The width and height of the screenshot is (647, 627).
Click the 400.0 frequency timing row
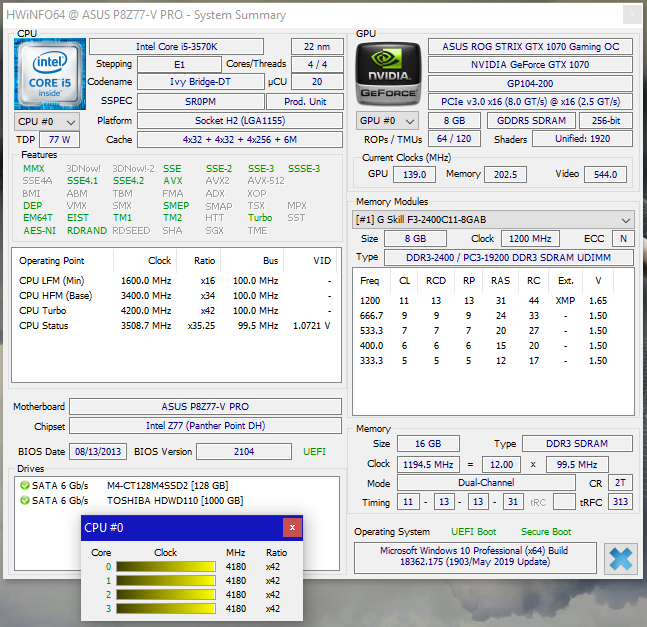[x=493, y=346]
